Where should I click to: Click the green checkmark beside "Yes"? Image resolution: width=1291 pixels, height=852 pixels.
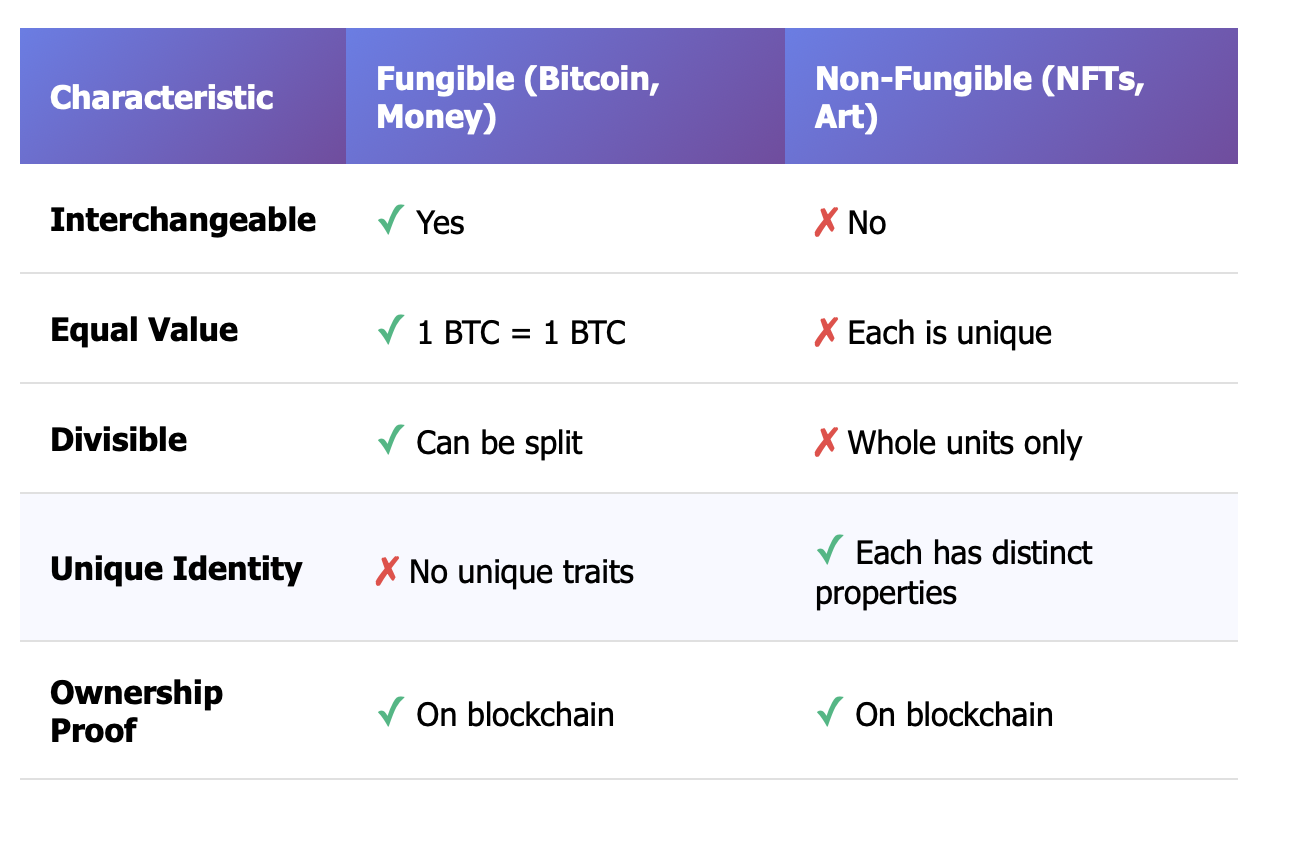click(391, 220)
